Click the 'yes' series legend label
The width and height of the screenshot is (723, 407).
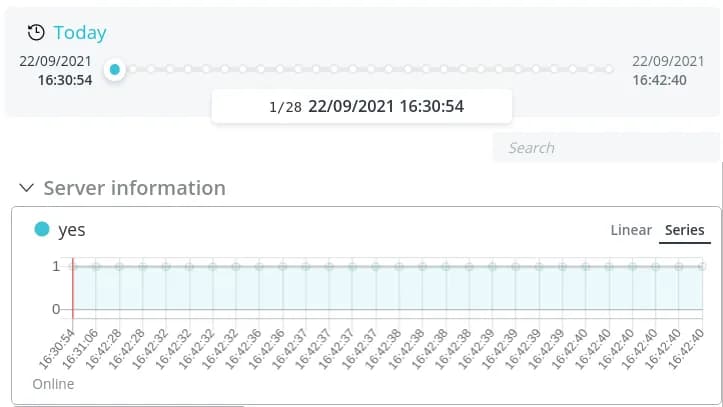72,230
